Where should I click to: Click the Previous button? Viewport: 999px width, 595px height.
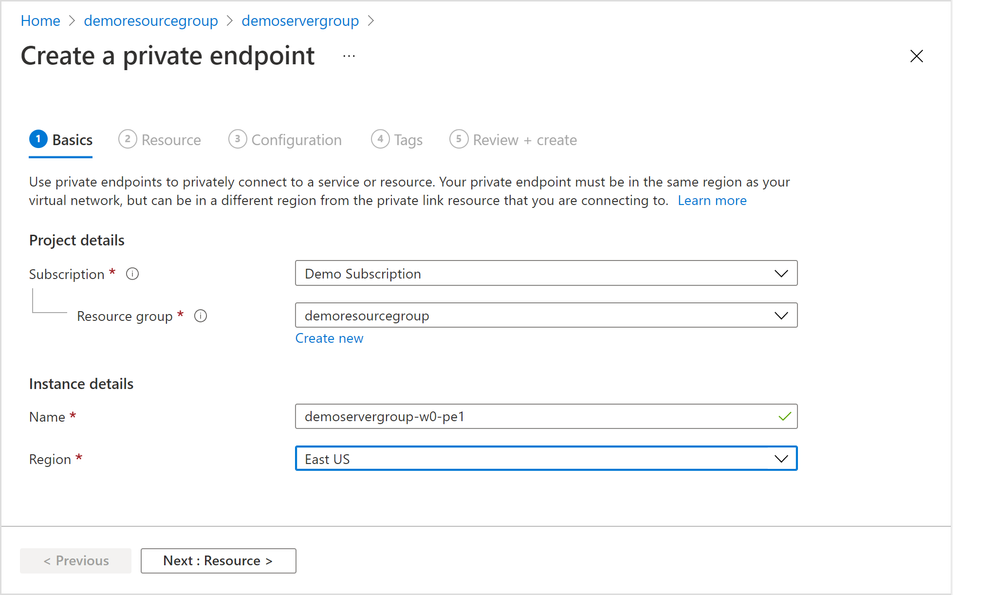point(76,561)
